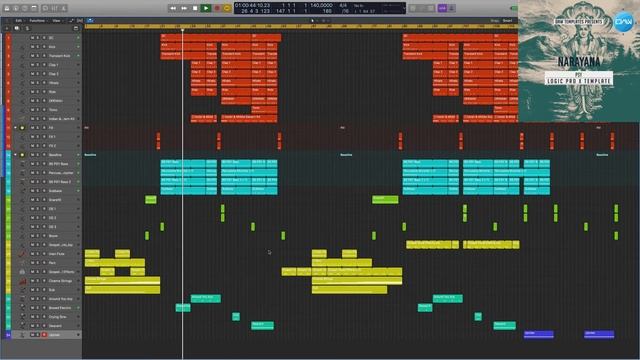Toggle the yellow Cycle mode button
The image size is (640, 360).
[227, 8]
